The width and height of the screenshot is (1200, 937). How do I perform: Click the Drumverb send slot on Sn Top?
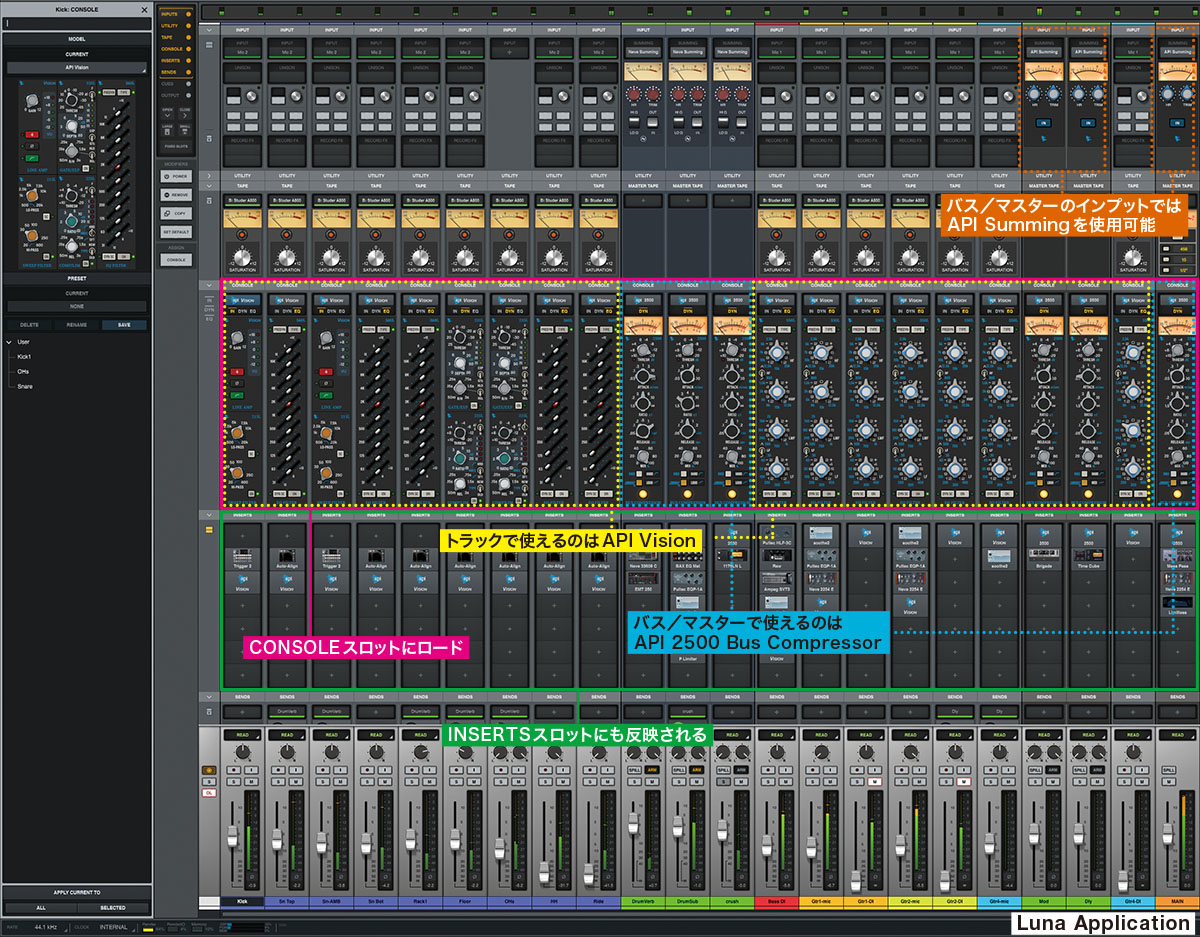click(287, 712)
